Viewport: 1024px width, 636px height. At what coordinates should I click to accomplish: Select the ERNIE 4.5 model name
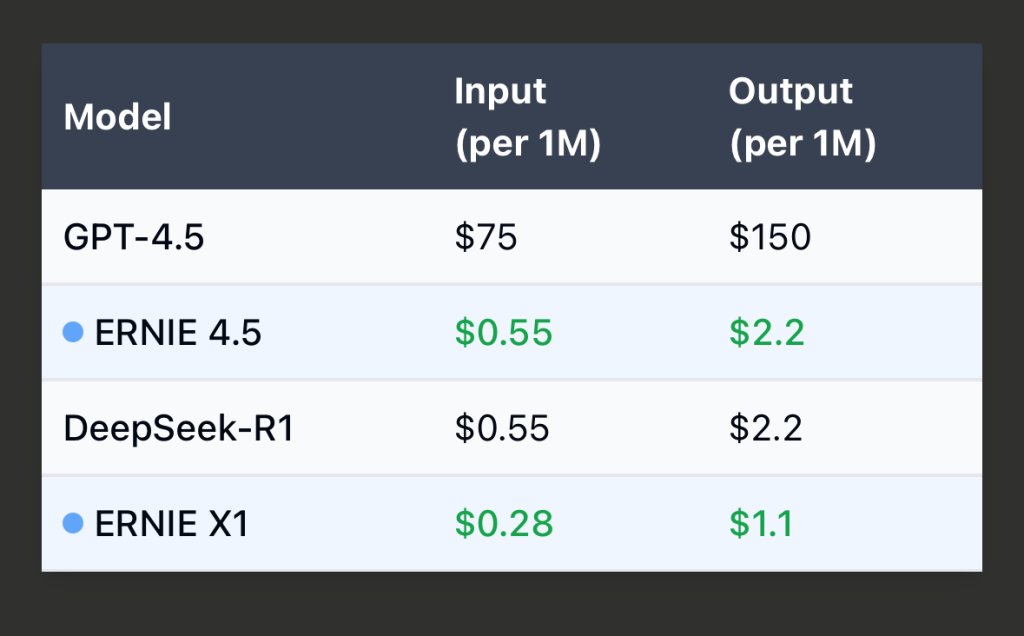pyautogui.click(x=178, y=332)
